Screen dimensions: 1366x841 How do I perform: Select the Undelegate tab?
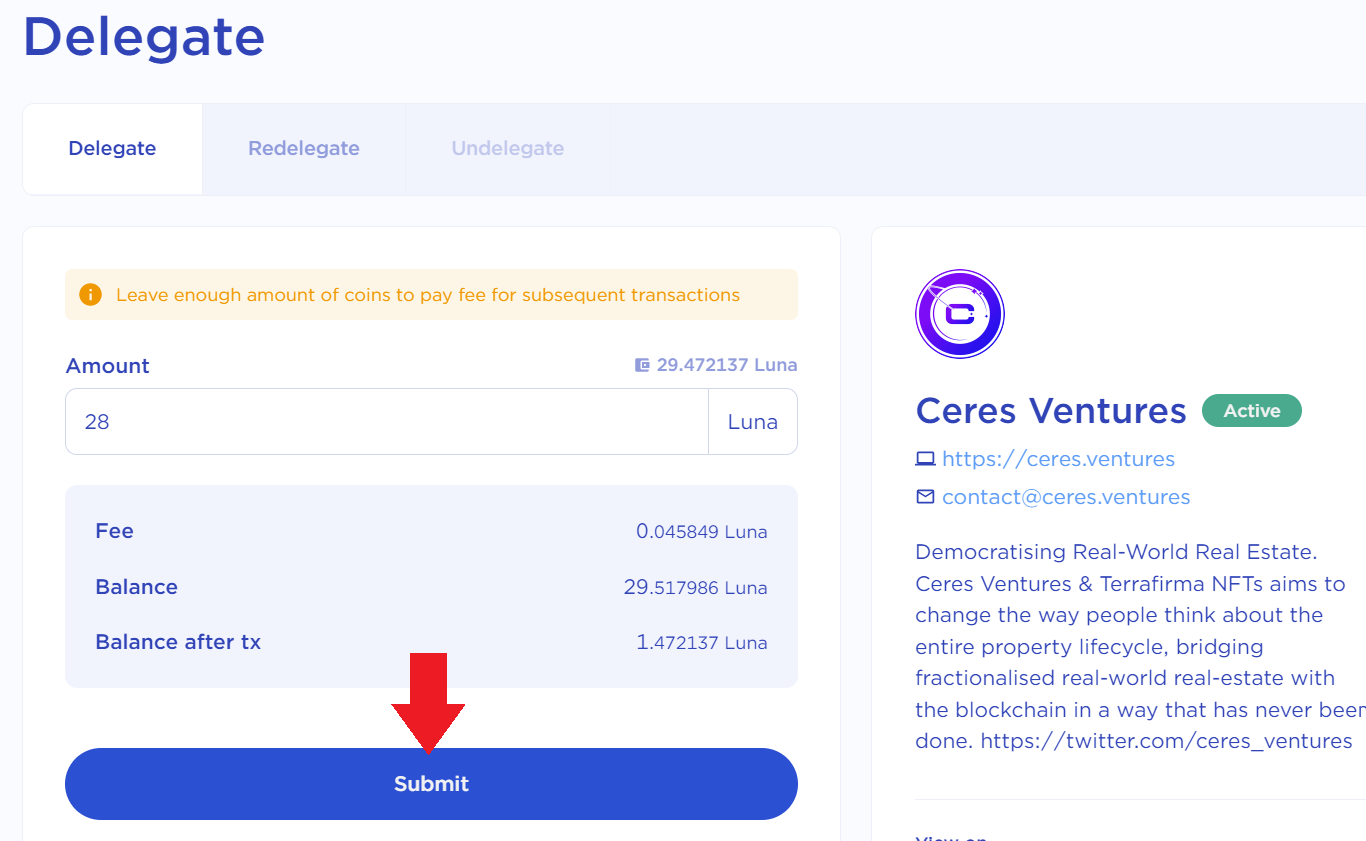click(x=507, y=149)
